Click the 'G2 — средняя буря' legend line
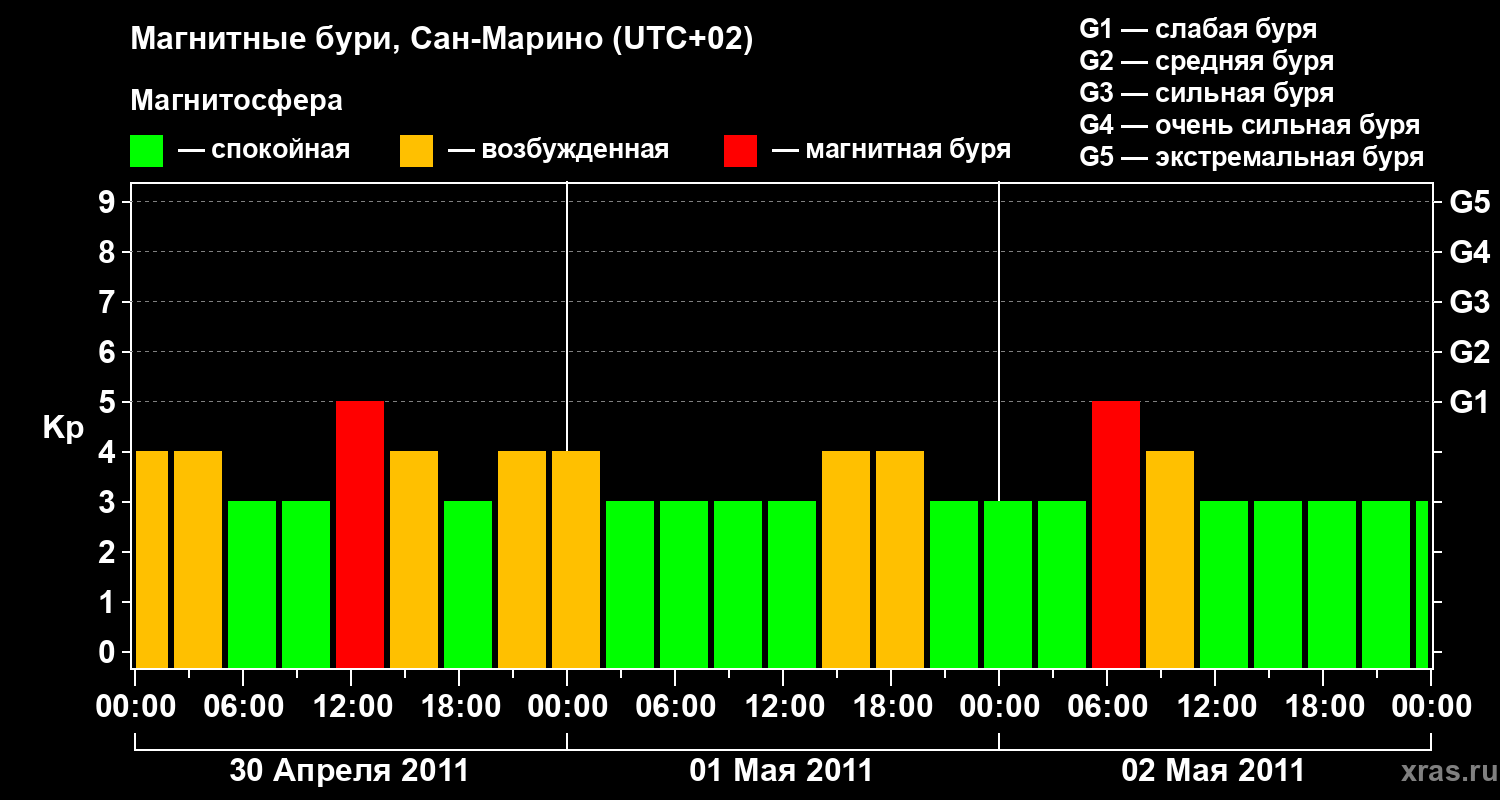This screenshot has width=1500, height=800. pyautogui.click(x=1206, y=61)
